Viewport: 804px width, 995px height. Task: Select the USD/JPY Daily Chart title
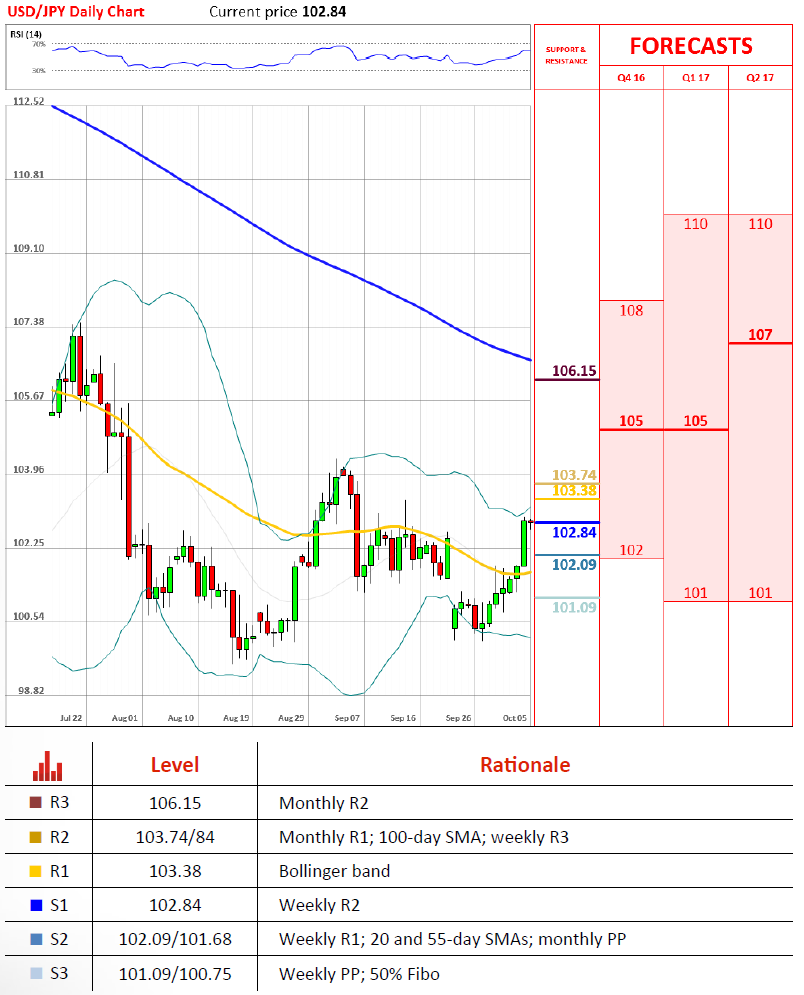76,11
